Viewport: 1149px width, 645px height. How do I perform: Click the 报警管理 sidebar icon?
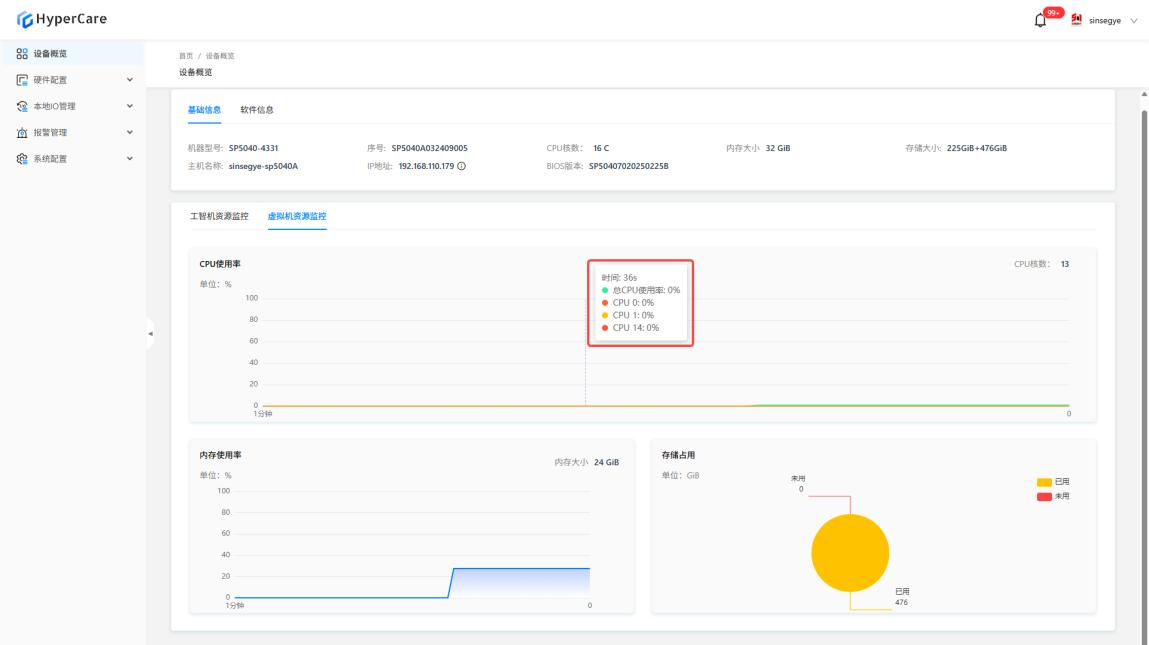23,132
